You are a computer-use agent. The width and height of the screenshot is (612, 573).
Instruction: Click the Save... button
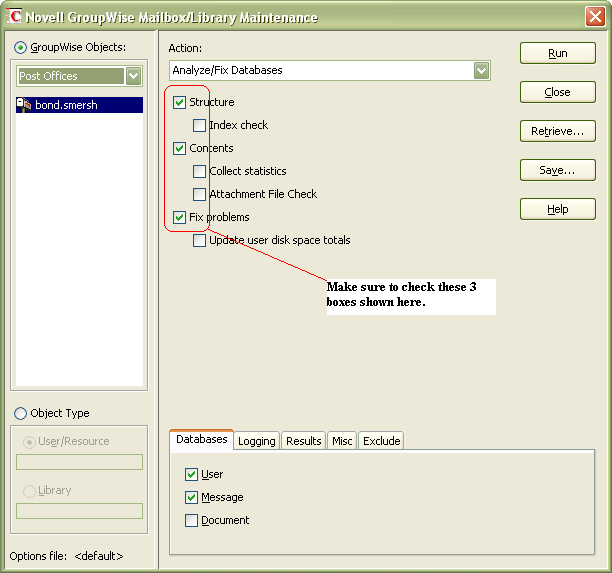click(558, 170)
